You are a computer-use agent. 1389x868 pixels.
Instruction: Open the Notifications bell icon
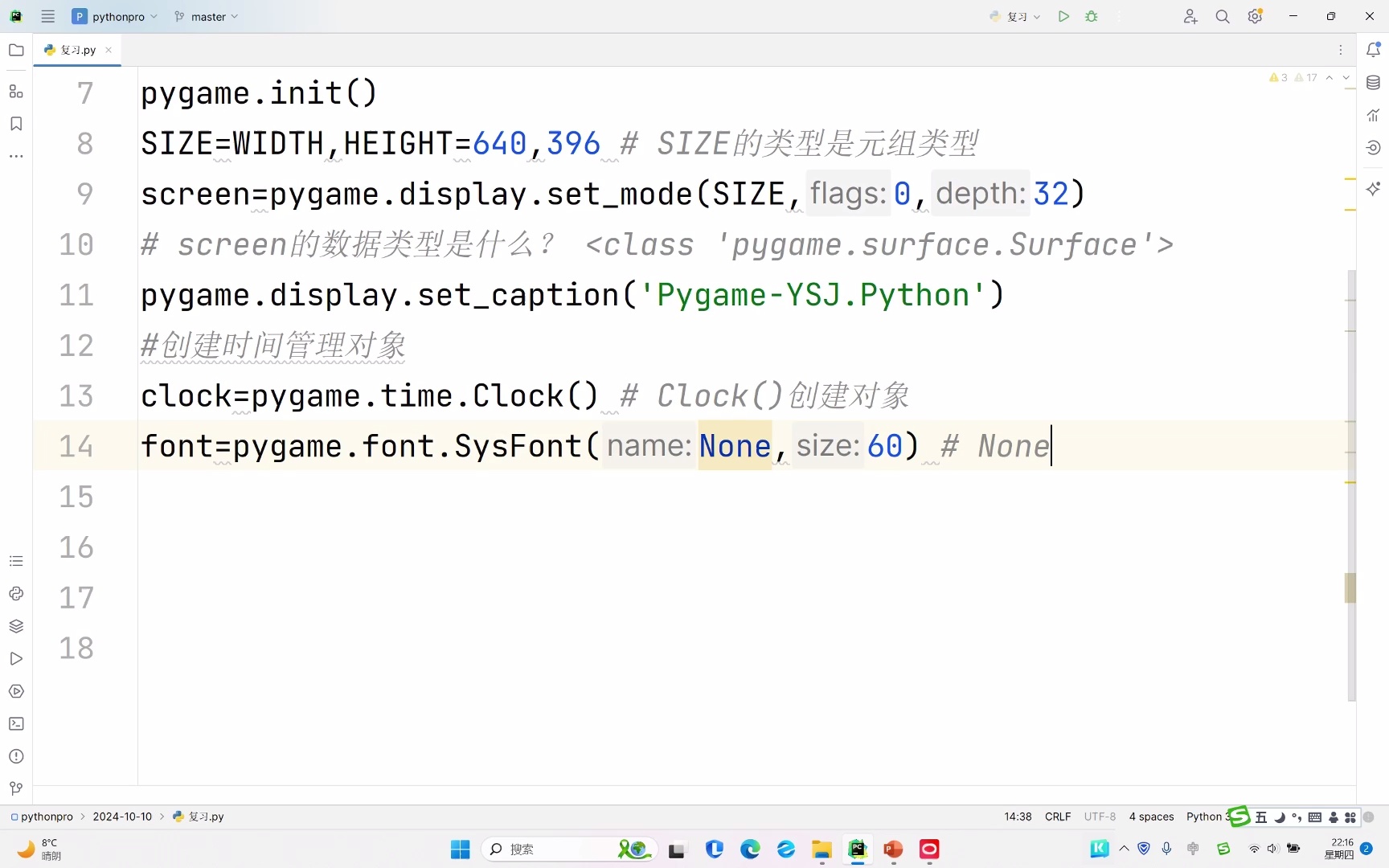click(1373, 50)
